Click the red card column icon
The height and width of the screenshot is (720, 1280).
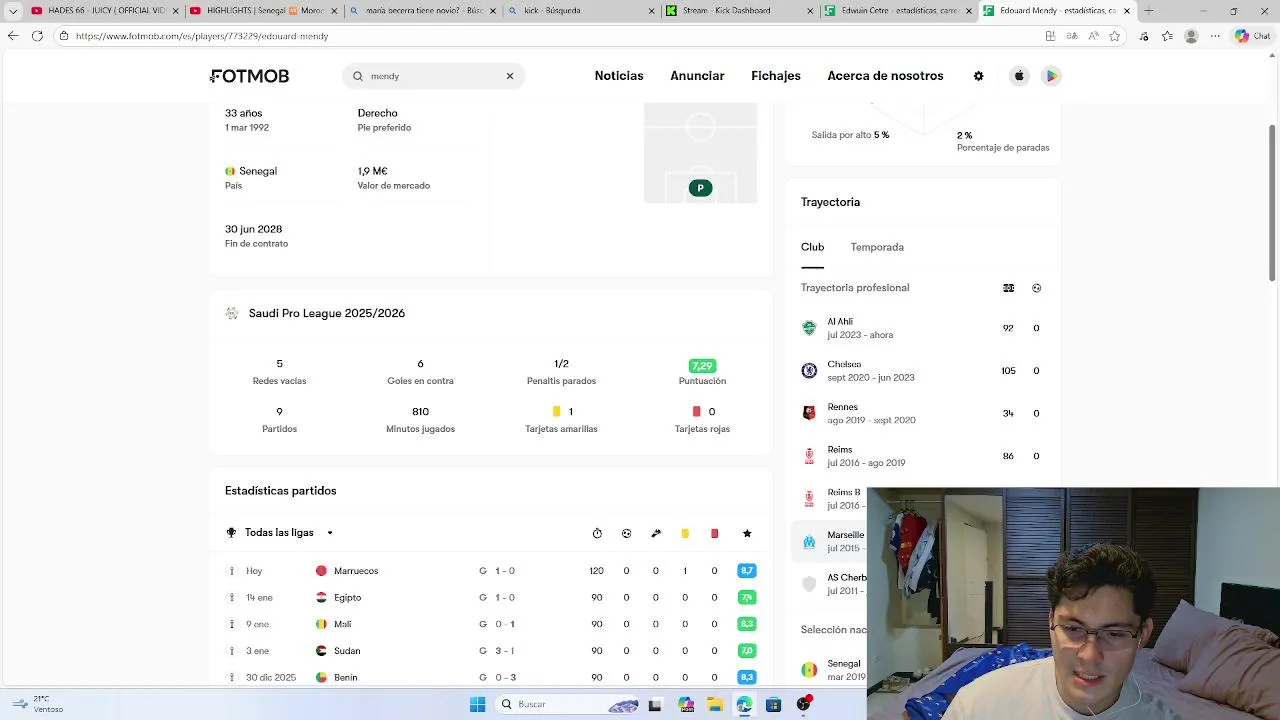point(714,533)
